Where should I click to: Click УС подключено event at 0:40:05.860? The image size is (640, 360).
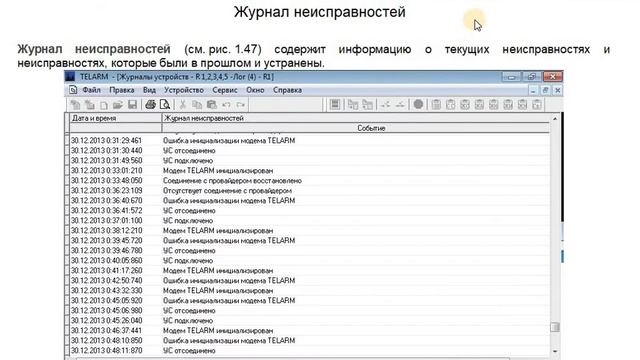pyautogui.click(x=188, y=260)
